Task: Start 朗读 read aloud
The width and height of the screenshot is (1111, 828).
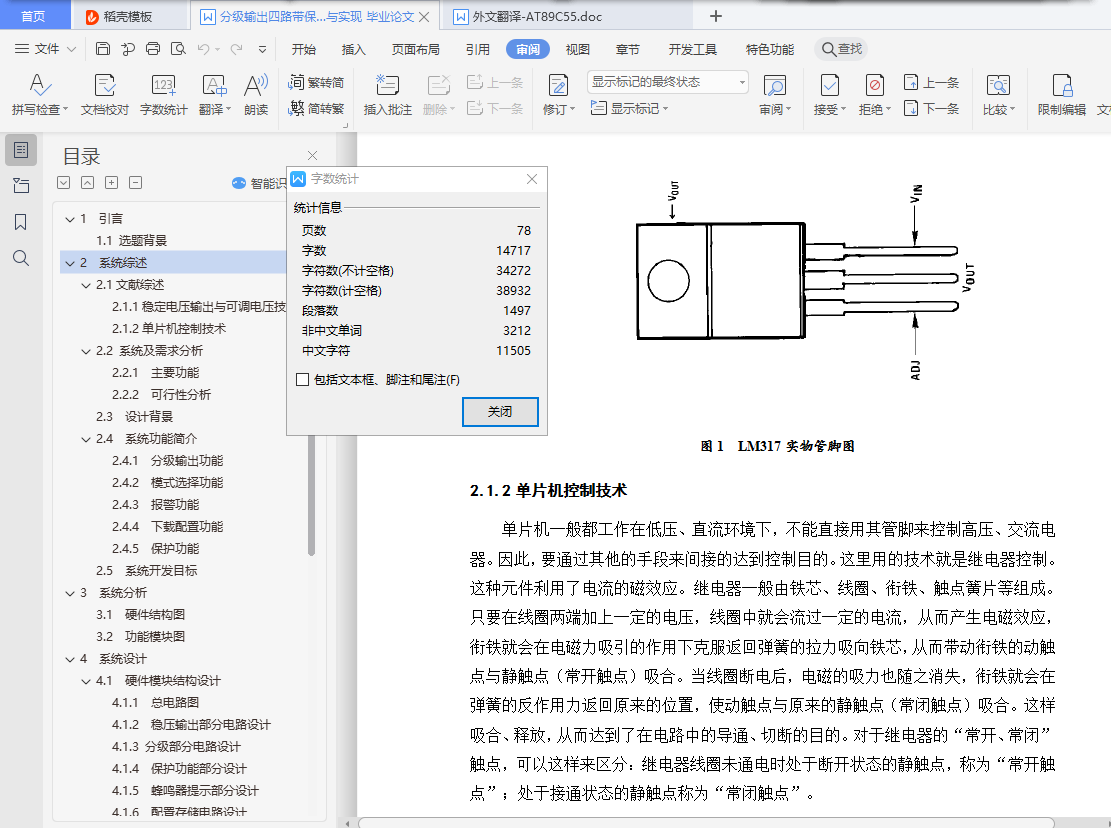Action: click(x=256, y=94)
